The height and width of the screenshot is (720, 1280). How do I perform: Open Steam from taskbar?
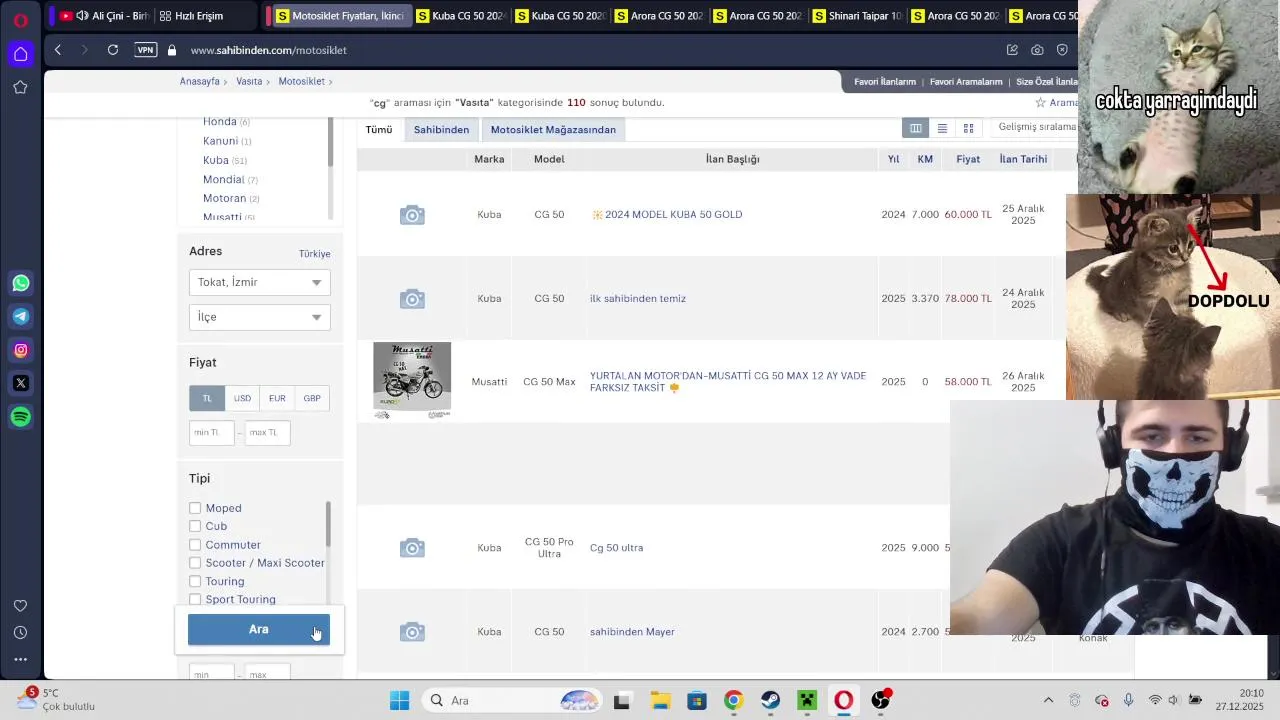(770, 700)
